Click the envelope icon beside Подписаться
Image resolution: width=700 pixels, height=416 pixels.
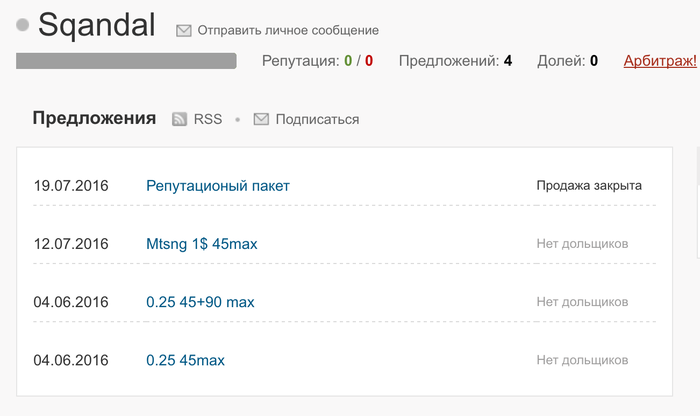point(261,119)
